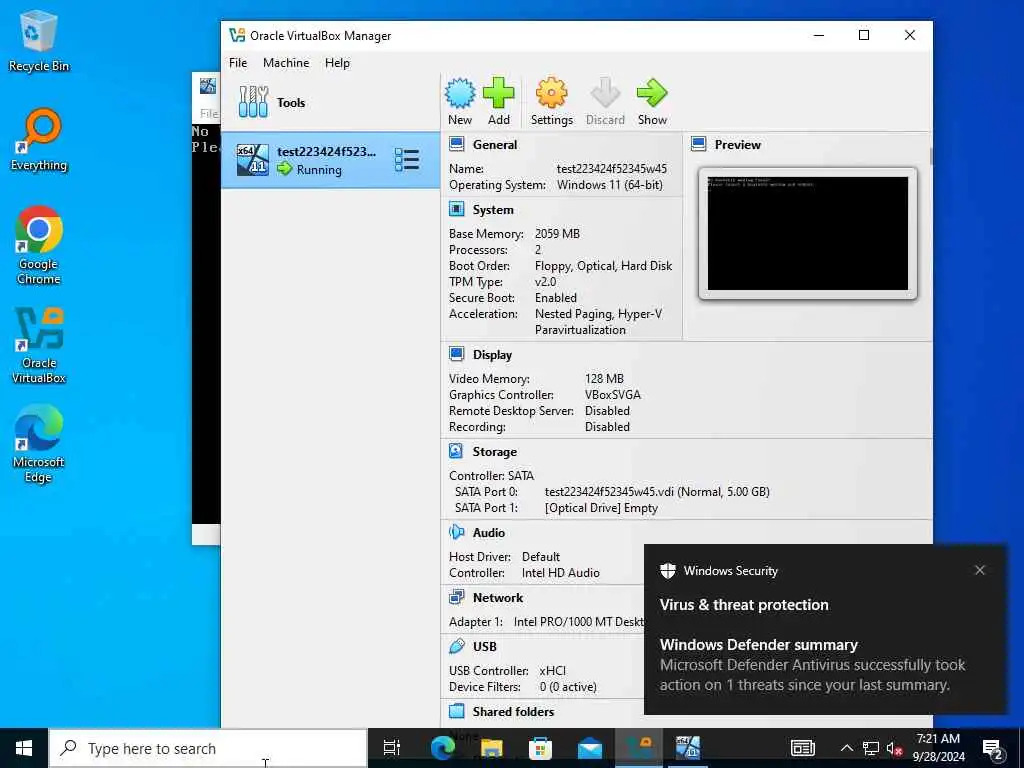
Task: Click the muted volume tray icon
Action: 894,748
